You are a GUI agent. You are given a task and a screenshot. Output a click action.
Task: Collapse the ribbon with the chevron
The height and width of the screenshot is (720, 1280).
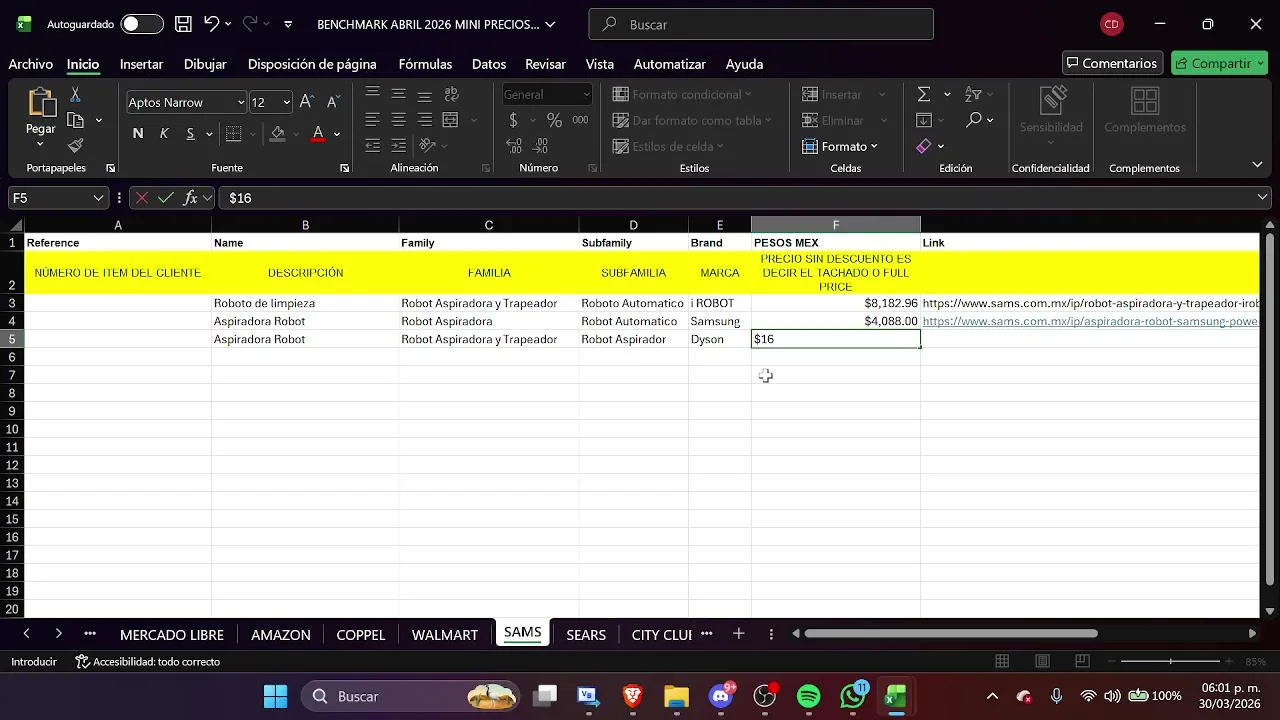coord(1257,164)
